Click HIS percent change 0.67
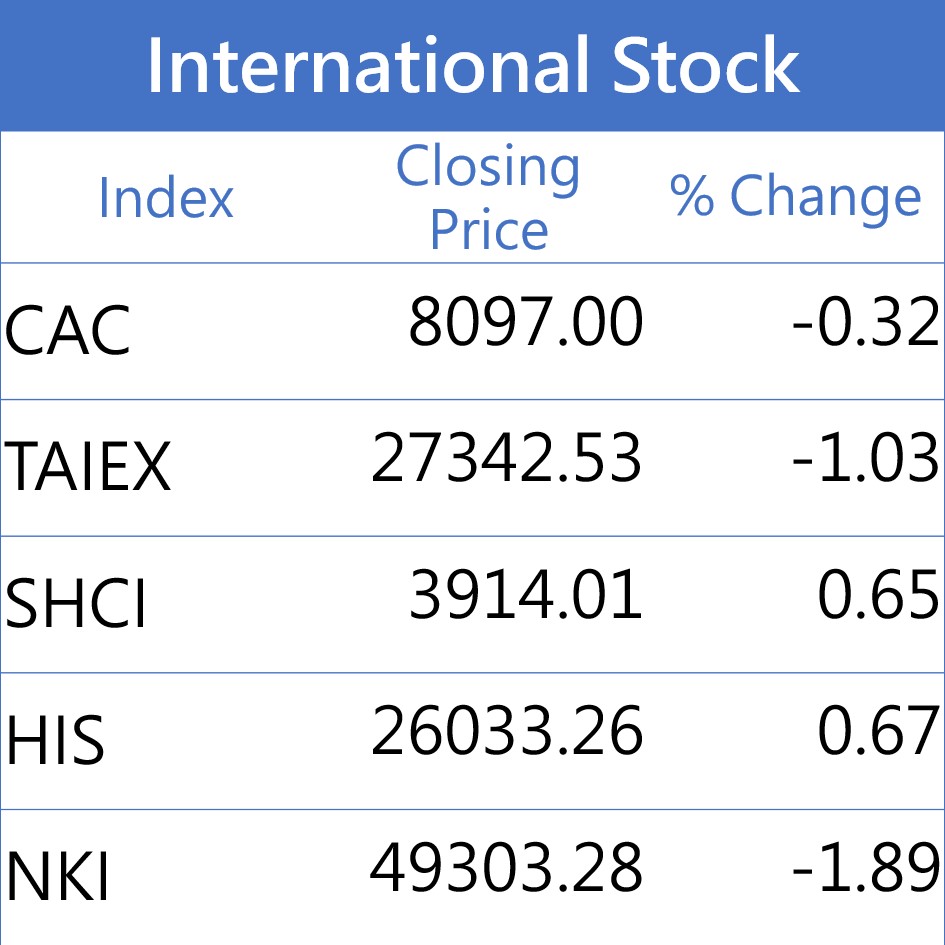Image resolution: width=945 pixels, height=945 pixels. click(x=878, y=732)
